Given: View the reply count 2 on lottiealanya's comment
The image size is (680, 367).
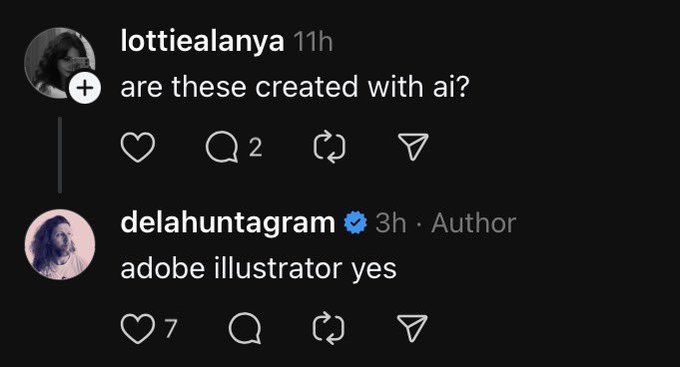Looking at the screenshot, I should point(255,147).
